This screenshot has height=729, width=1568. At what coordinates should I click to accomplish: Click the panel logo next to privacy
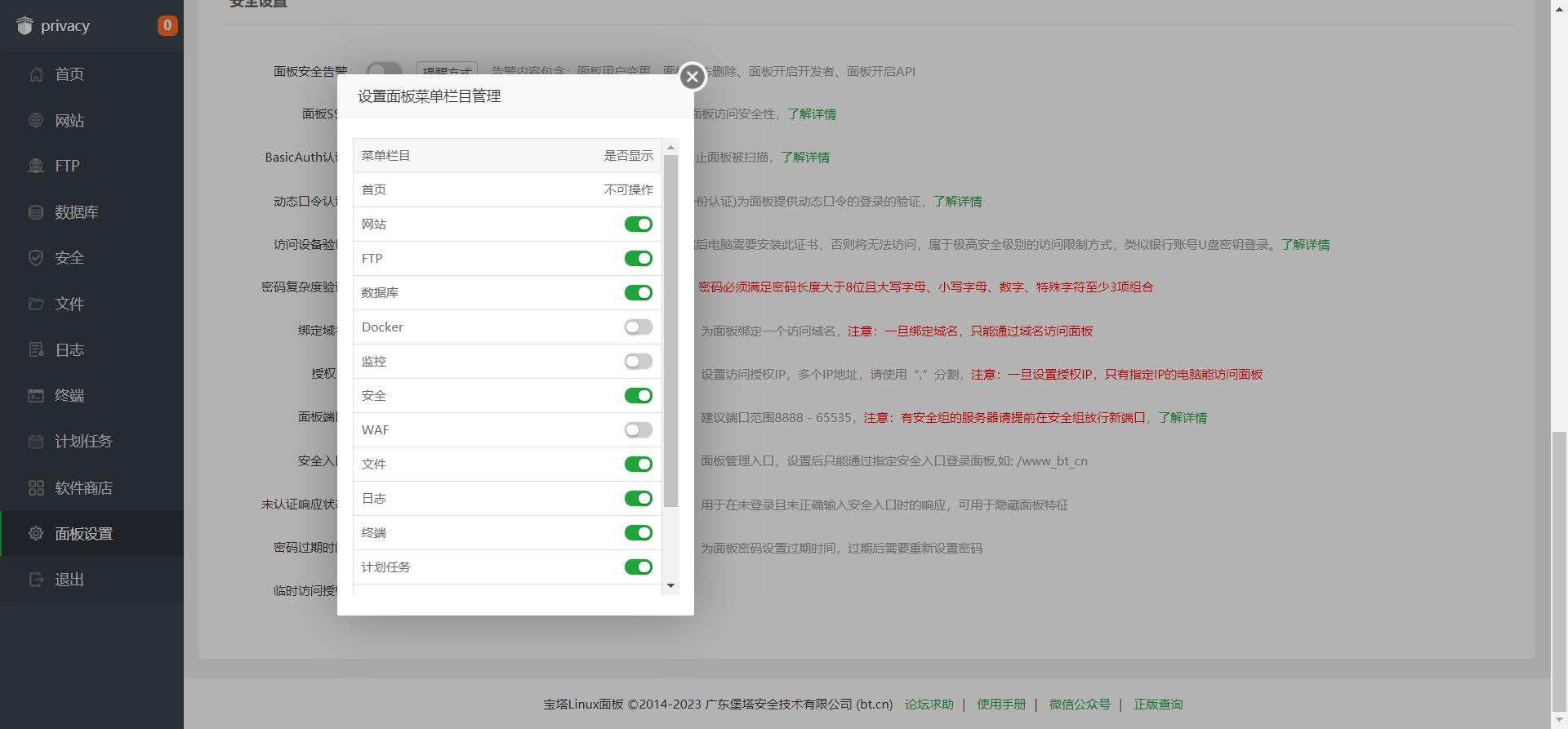tap(24, 25)
